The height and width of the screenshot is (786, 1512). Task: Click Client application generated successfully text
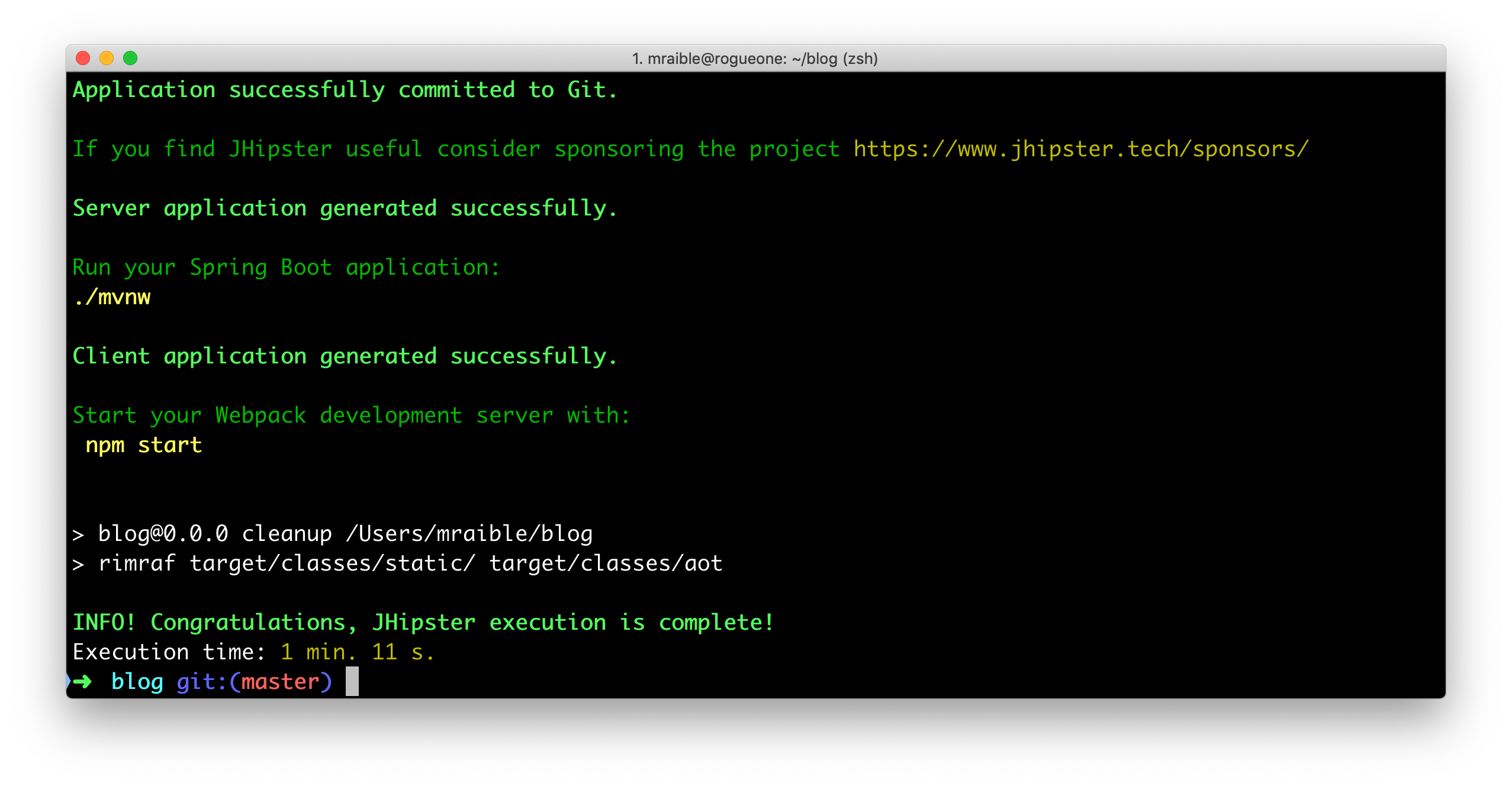345,356
